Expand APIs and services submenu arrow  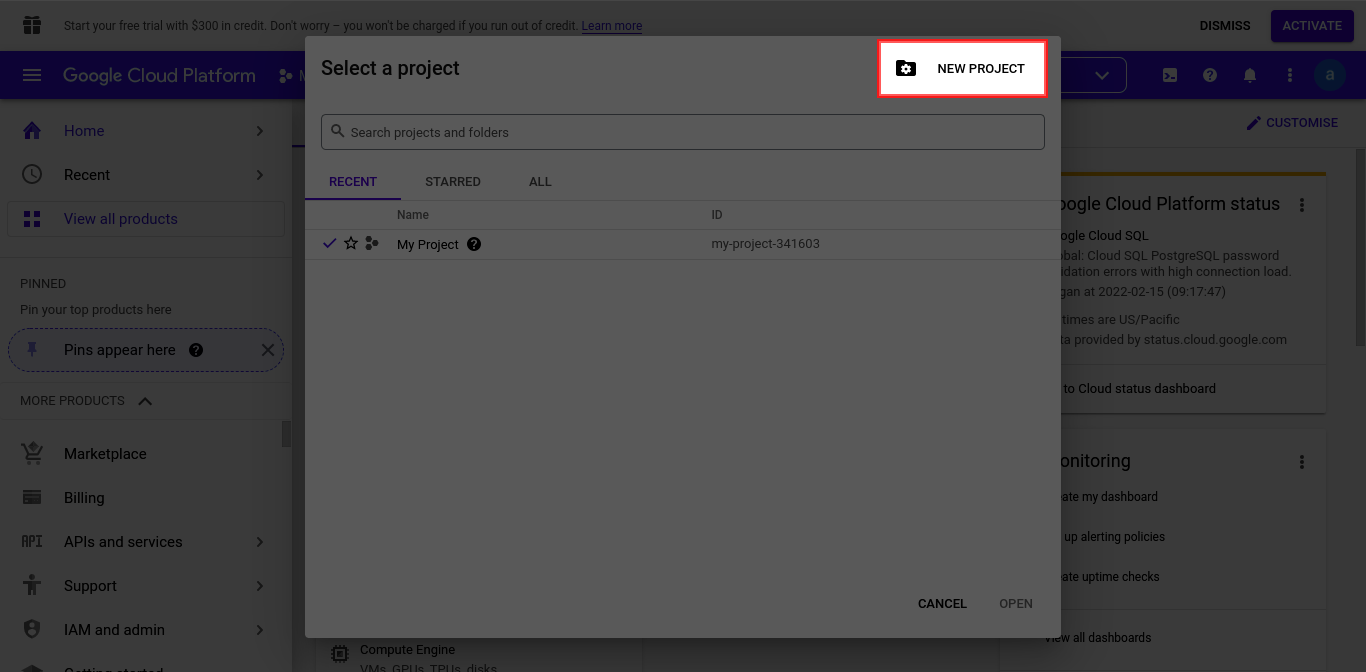click(260, 542)
